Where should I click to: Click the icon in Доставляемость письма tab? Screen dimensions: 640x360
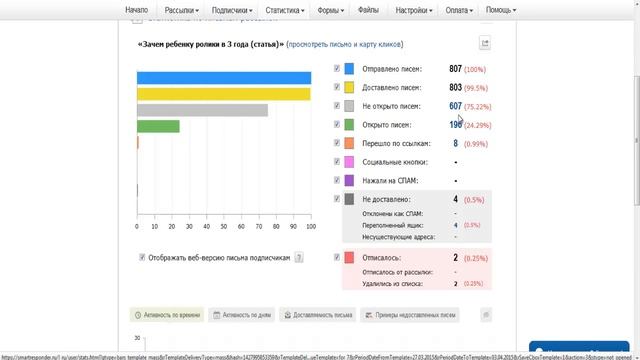[x=287, y=315]
